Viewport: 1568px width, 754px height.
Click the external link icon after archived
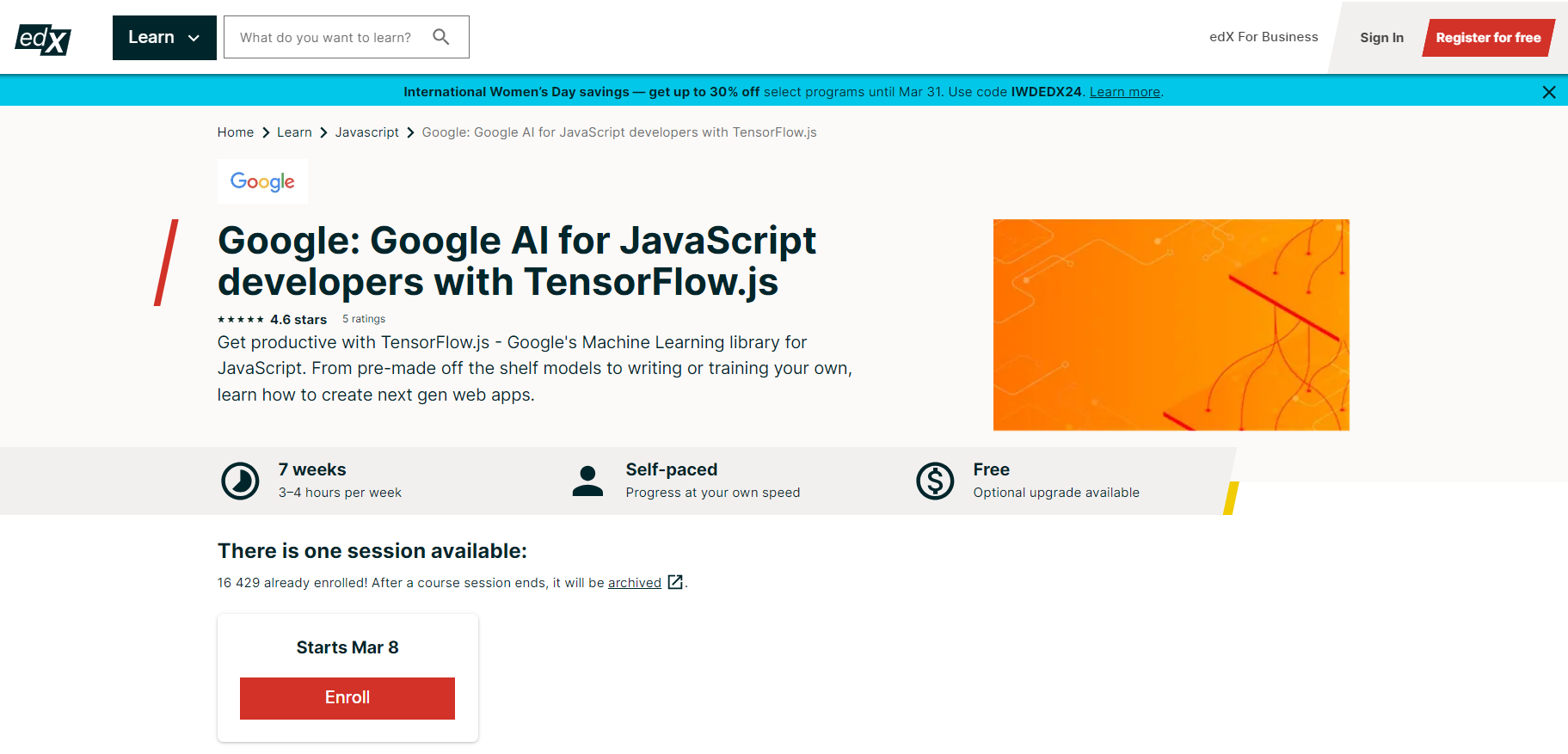(x=675, y=582)
